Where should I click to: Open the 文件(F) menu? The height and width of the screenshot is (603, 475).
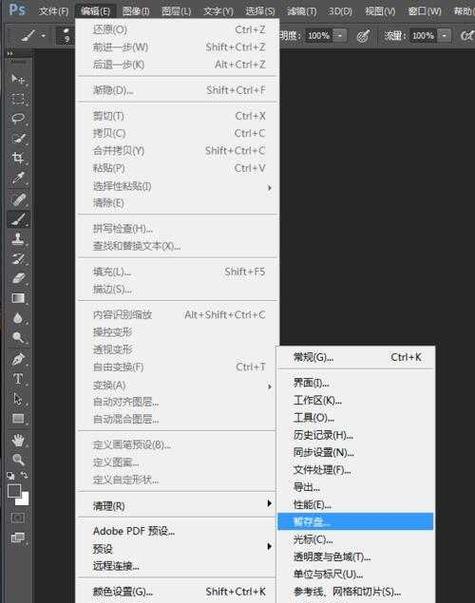[53, 11]
